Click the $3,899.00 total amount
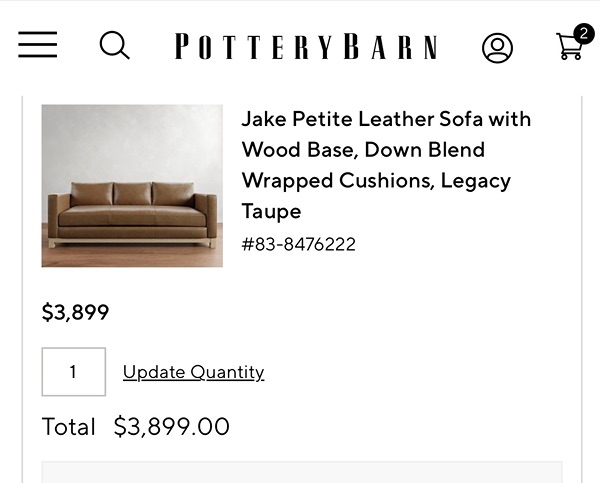The image size is (600, 483). pos(171,427)
